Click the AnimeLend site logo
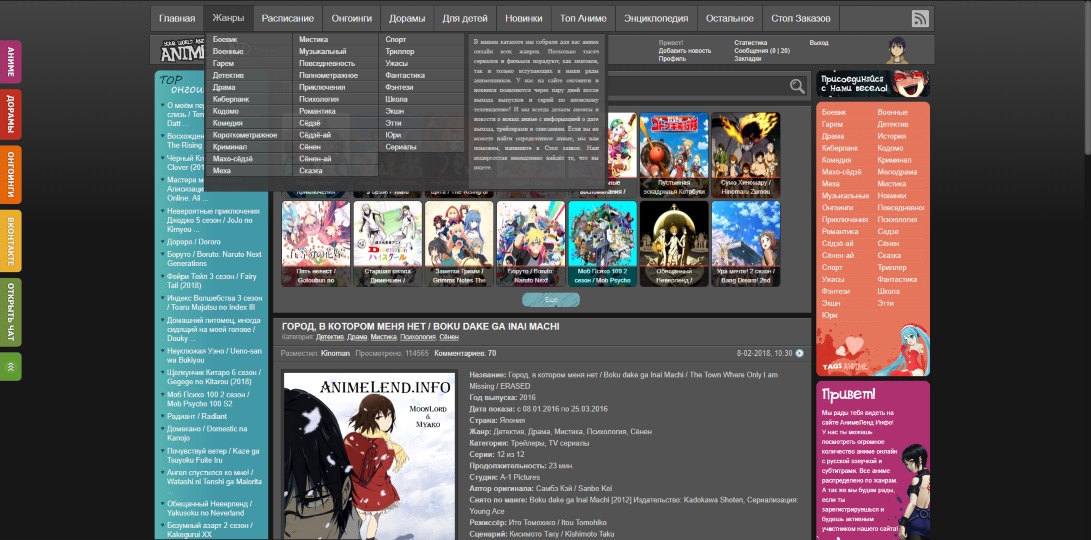The height and width of the screenshot is (540, 1091). 182,50
